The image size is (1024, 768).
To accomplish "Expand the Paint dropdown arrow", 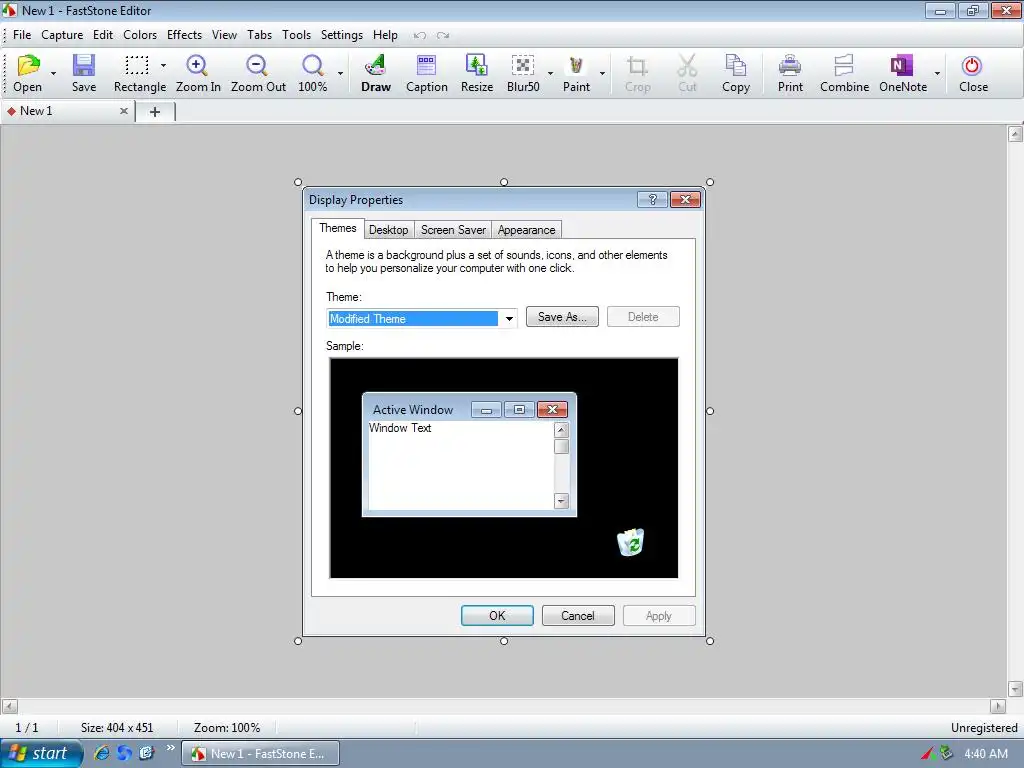I will 602,73.
